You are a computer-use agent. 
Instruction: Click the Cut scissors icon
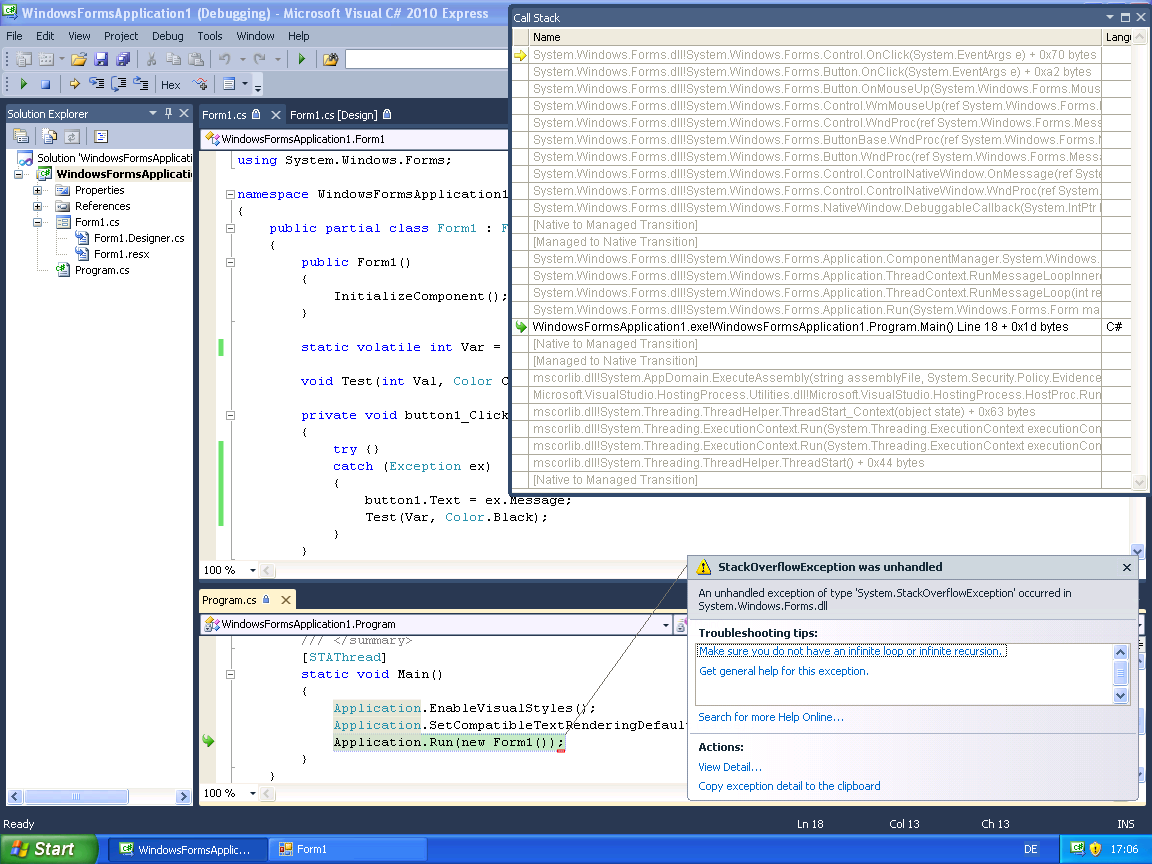pos(151,60)
